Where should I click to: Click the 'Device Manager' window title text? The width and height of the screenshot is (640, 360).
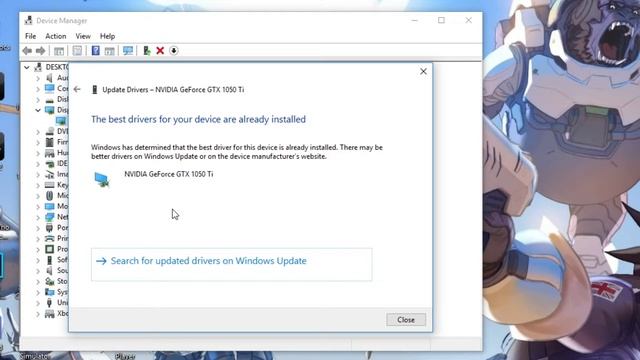coord(62,20)
